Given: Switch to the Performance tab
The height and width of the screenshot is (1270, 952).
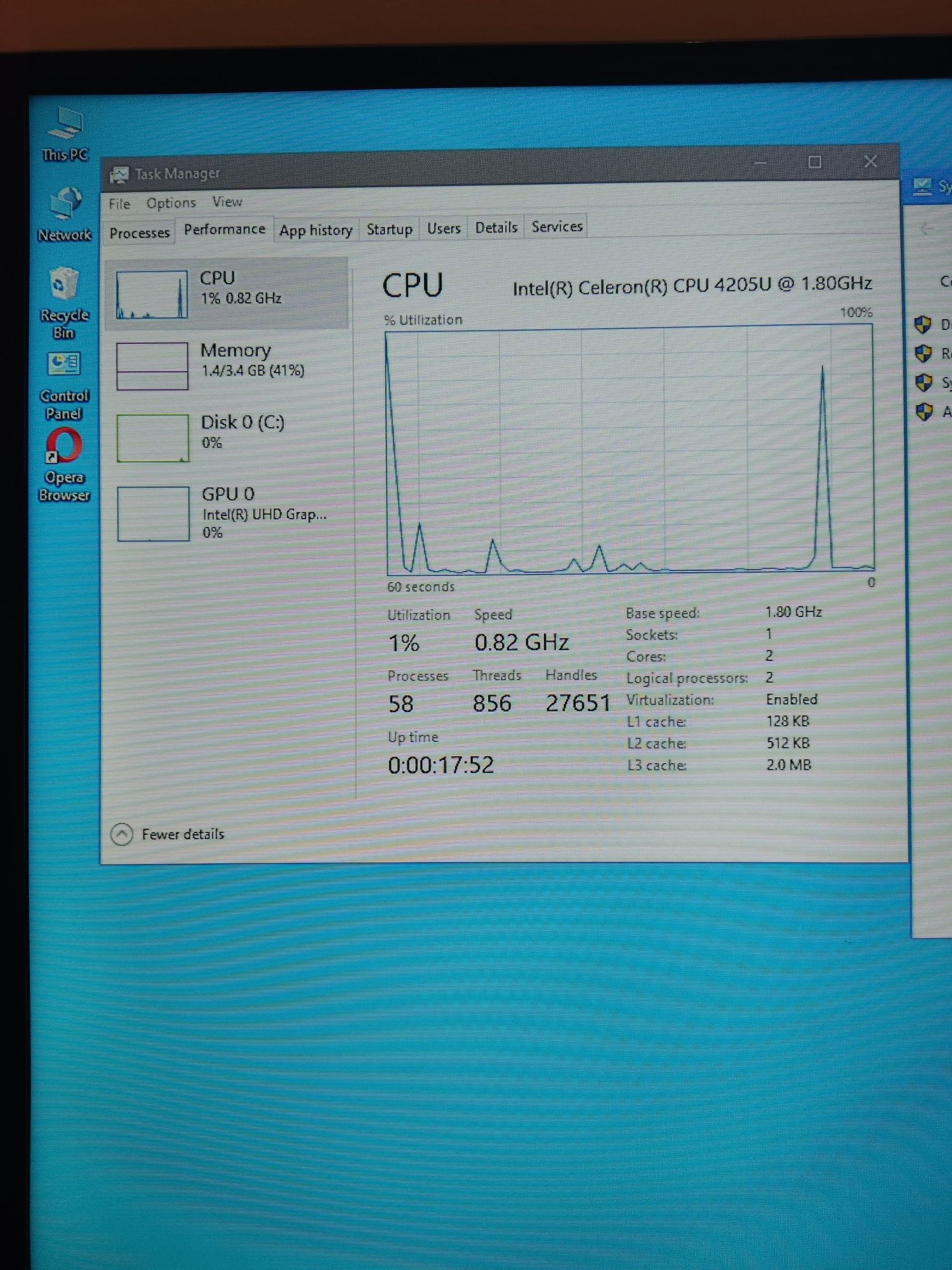Looking at the screenshot, I should point(225,229).
